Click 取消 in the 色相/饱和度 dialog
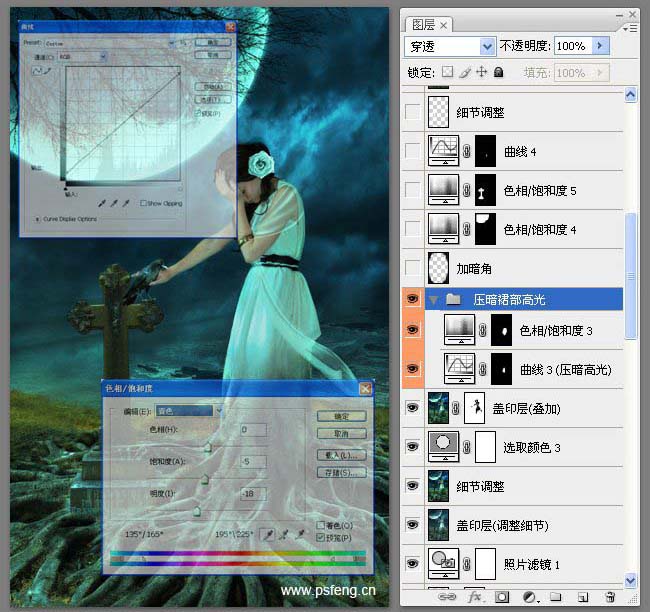Screen dimensions: 650x612 point(342,434)
